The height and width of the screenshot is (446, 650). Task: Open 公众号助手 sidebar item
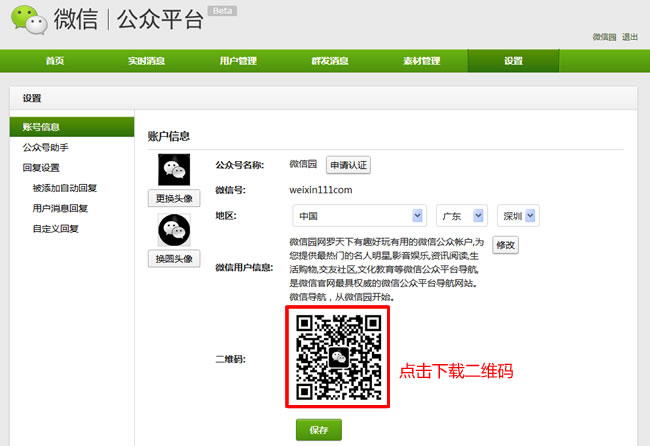click(x=46, y=147)
